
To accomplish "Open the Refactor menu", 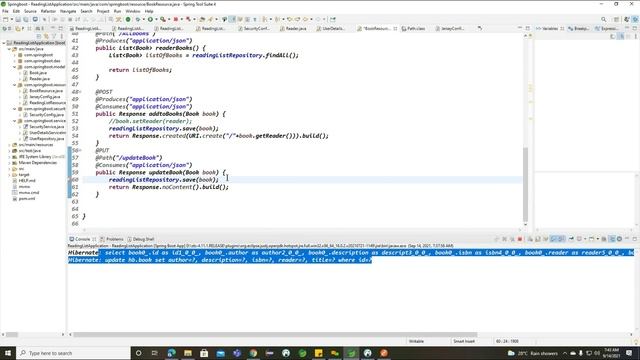I will tap(48, 11).
